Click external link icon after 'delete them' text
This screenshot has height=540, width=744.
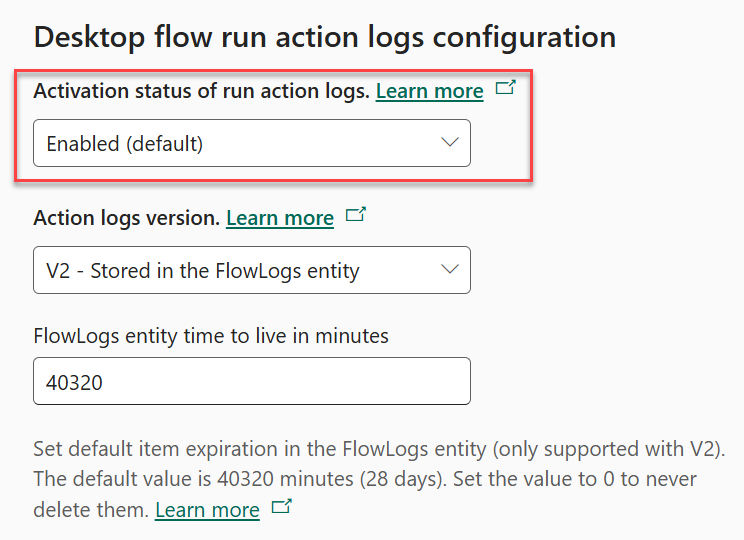click(x=281, y=506)
